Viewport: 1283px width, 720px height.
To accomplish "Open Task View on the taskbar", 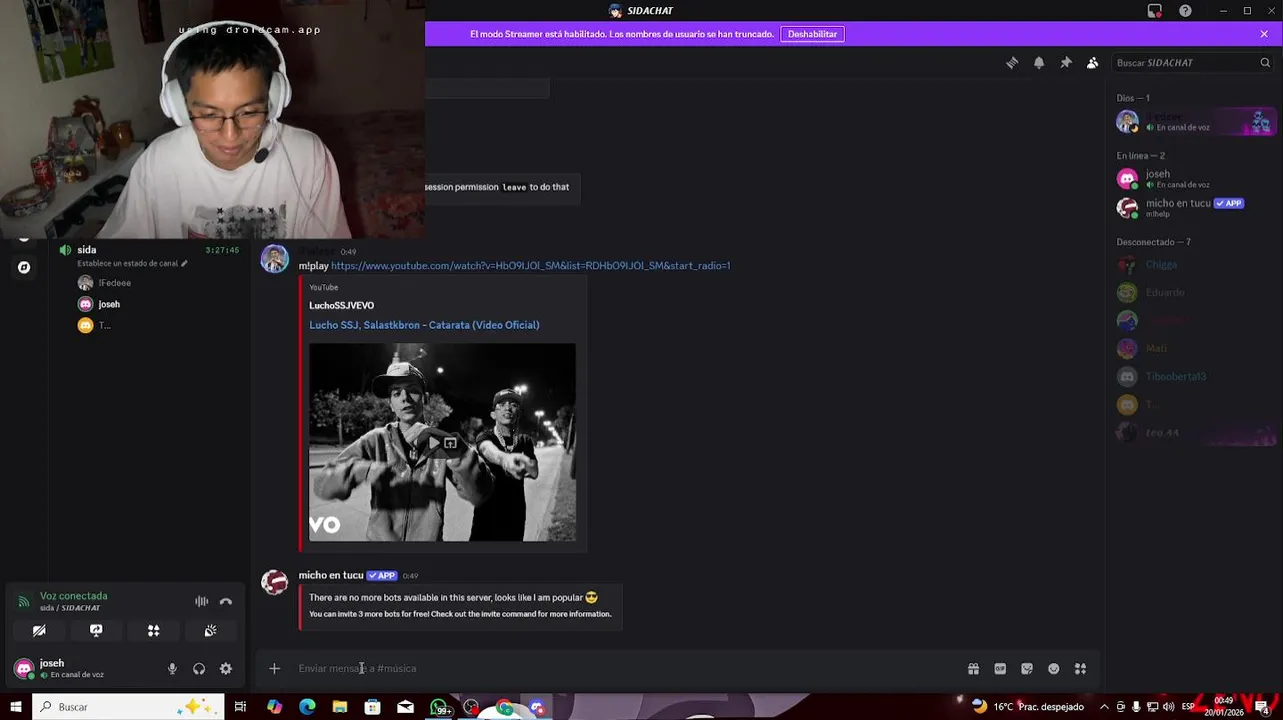I will tap(240, 707).
